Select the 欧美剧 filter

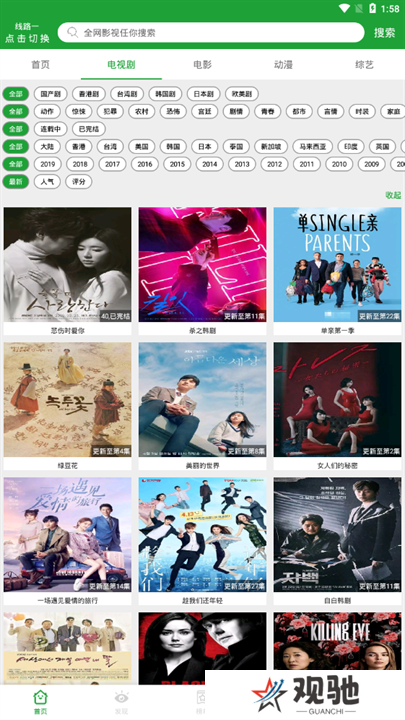click(x=242, y=94)
